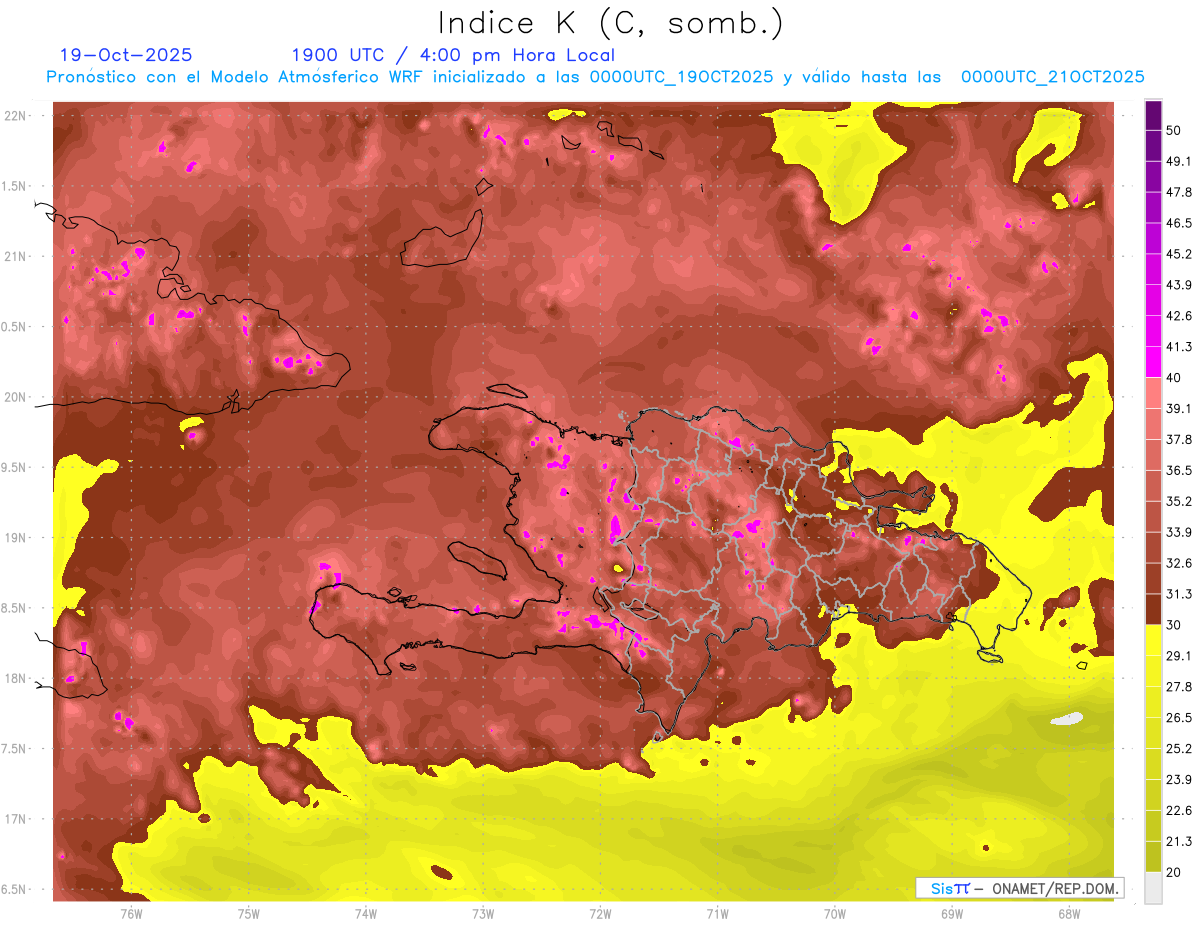Click the latitude label '20N'
1200x927 pixels.
17,397
